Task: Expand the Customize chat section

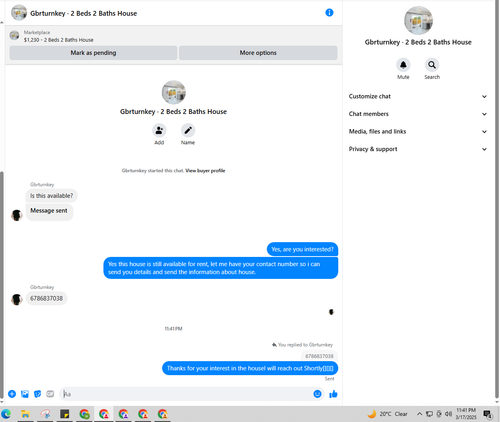Action: 418,96
